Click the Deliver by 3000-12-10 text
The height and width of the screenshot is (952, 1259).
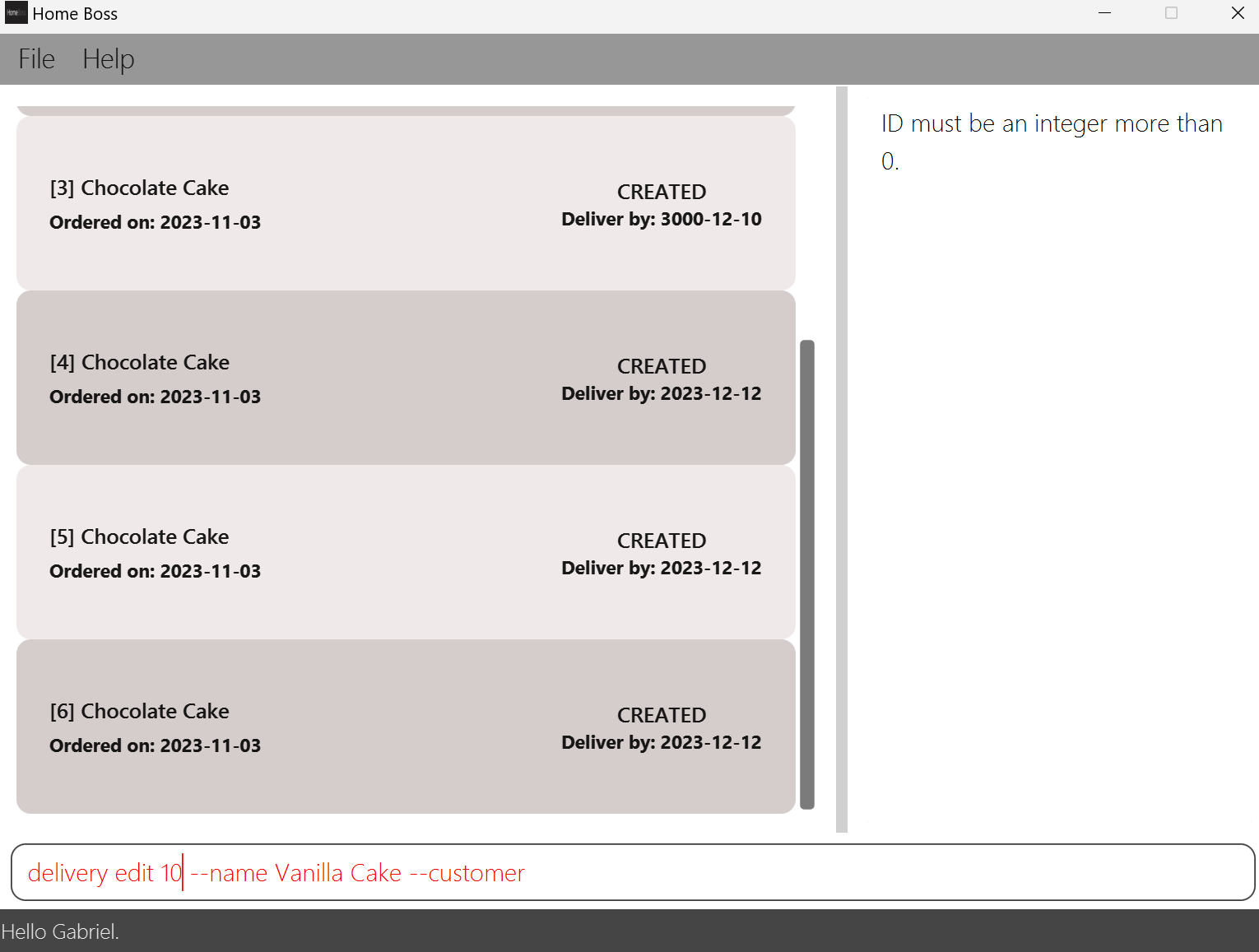tap(661, 219)
